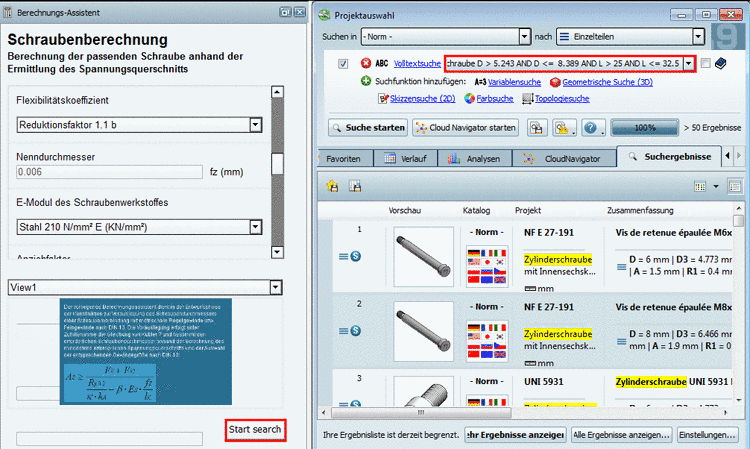Image resolution: width=750 pixels, height=449 pixels.
Task: Click the screw preview thumbnail in row 2
Action: pyautogui.click(x=423, y=331)
